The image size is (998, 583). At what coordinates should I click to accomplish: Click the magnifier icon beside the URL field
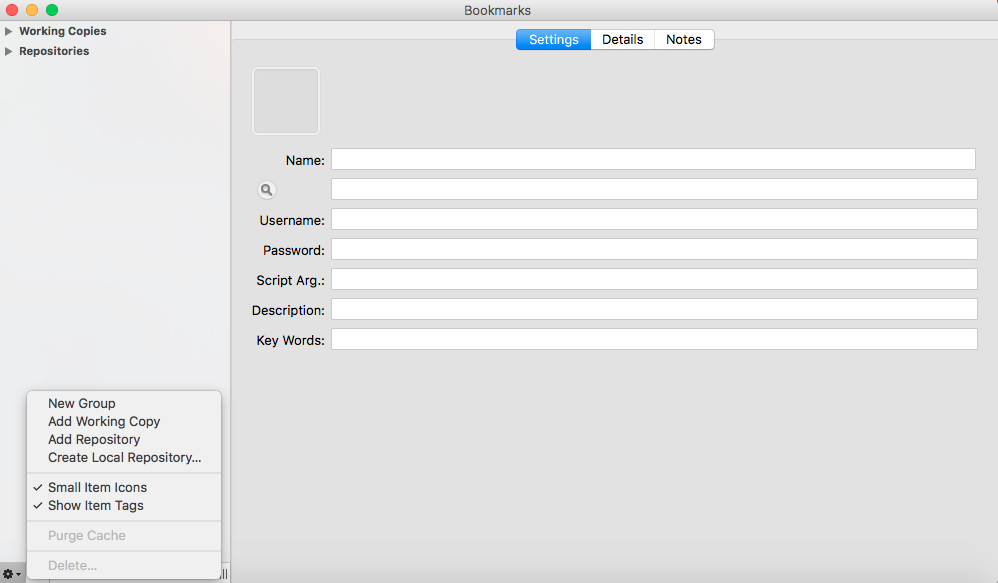point(267,190)
